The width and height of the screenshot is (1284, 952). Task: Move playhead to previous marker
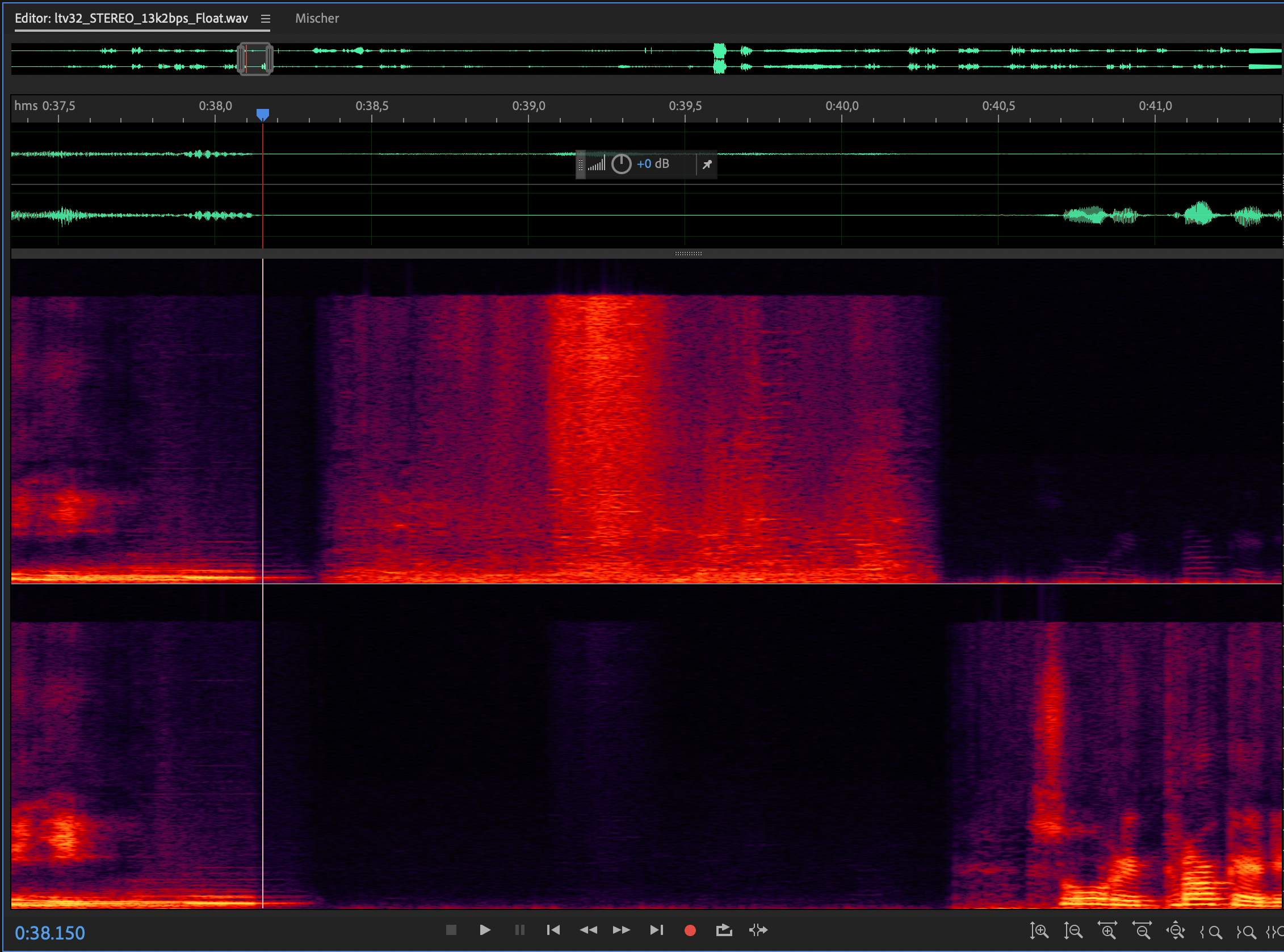553,929
